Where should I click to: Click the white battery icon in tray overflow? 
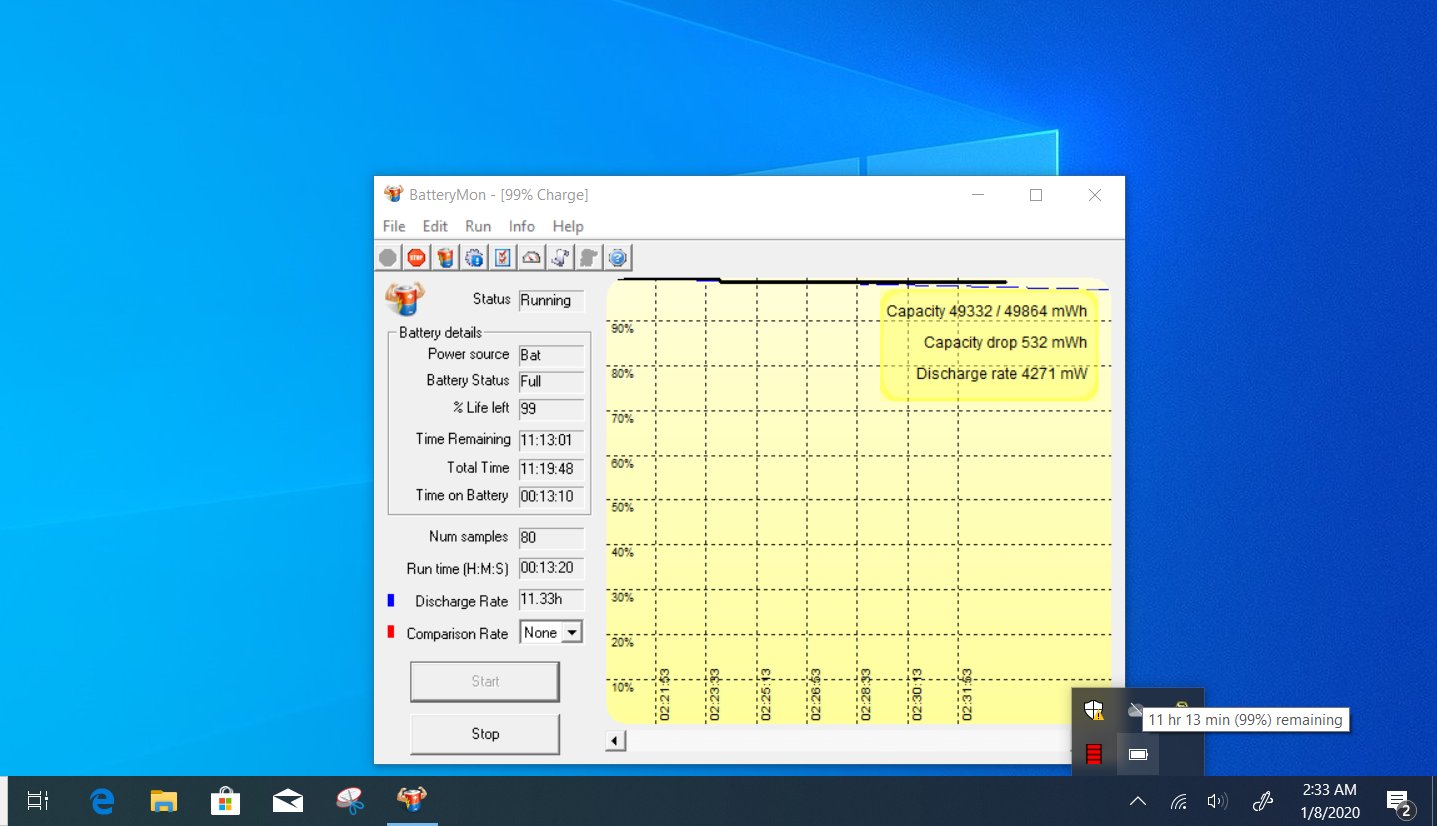[x=1138, y=754]
